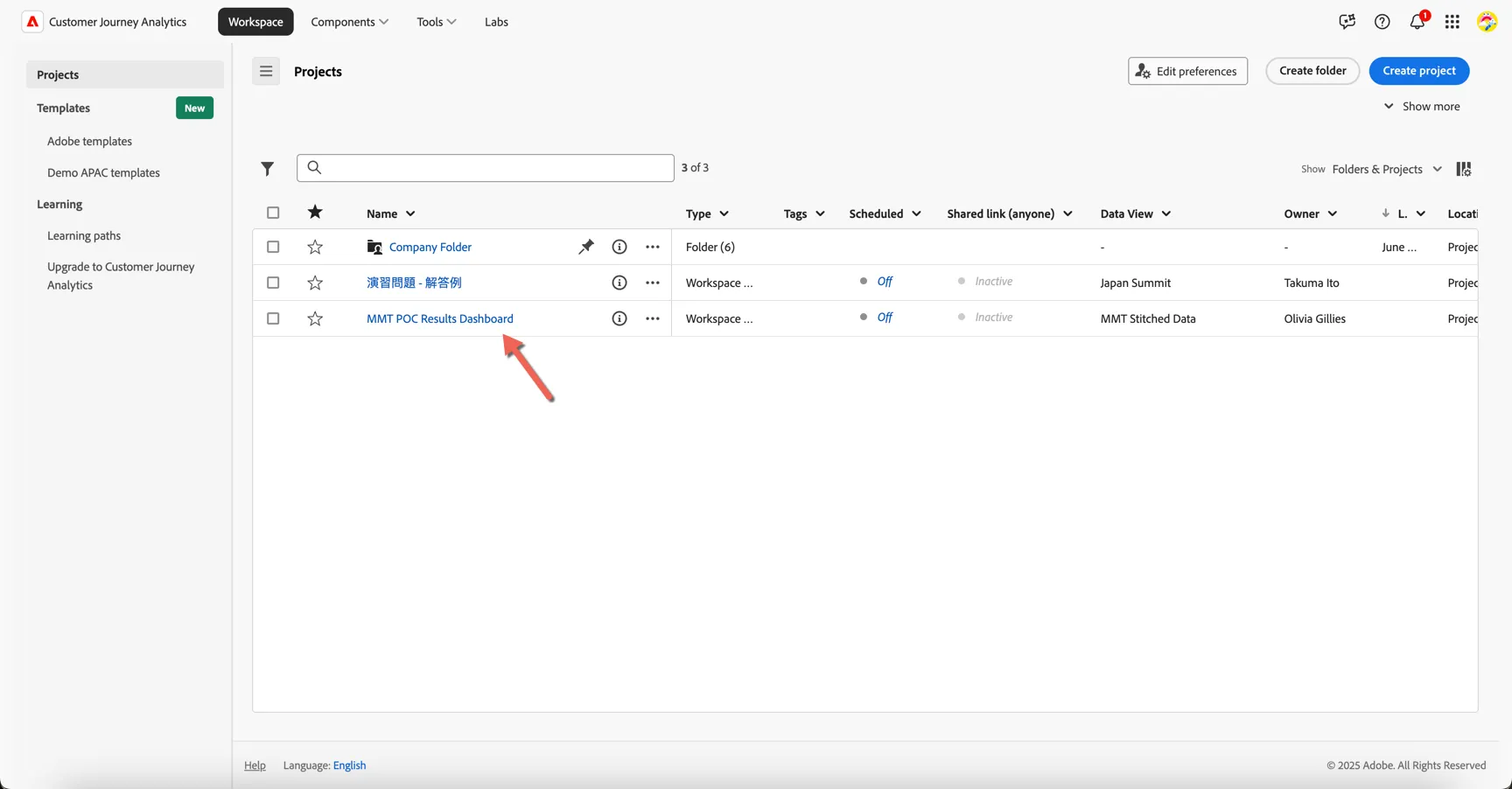
Task: Click the Adobe logo icon
Action: (x=32, y=22)
